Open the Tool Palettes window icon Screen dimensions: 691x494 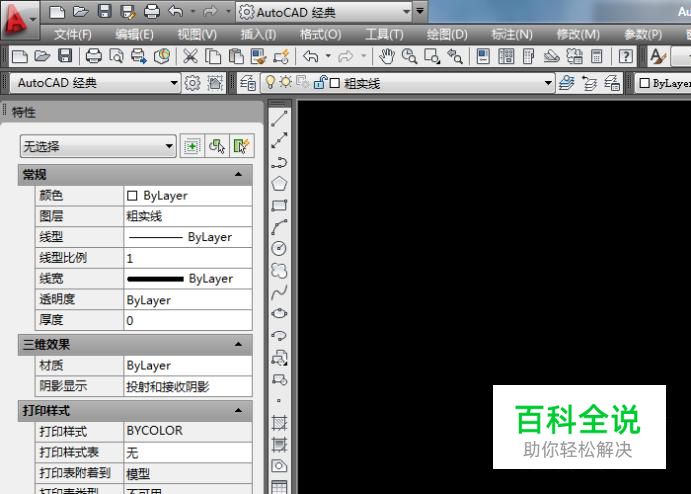tap(528, 56)
